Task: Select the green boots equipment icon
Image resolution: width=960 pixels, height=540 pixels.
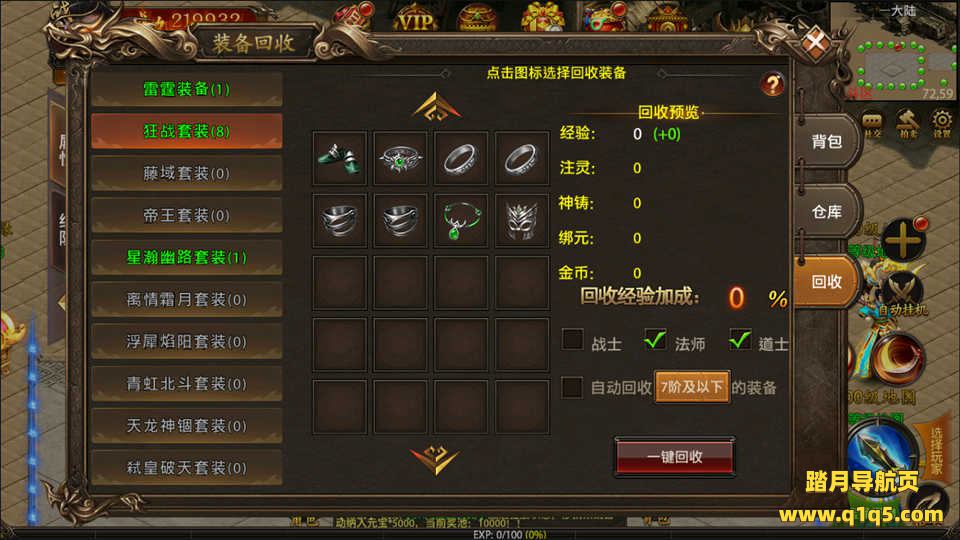Action: click(x=339, y=159)
